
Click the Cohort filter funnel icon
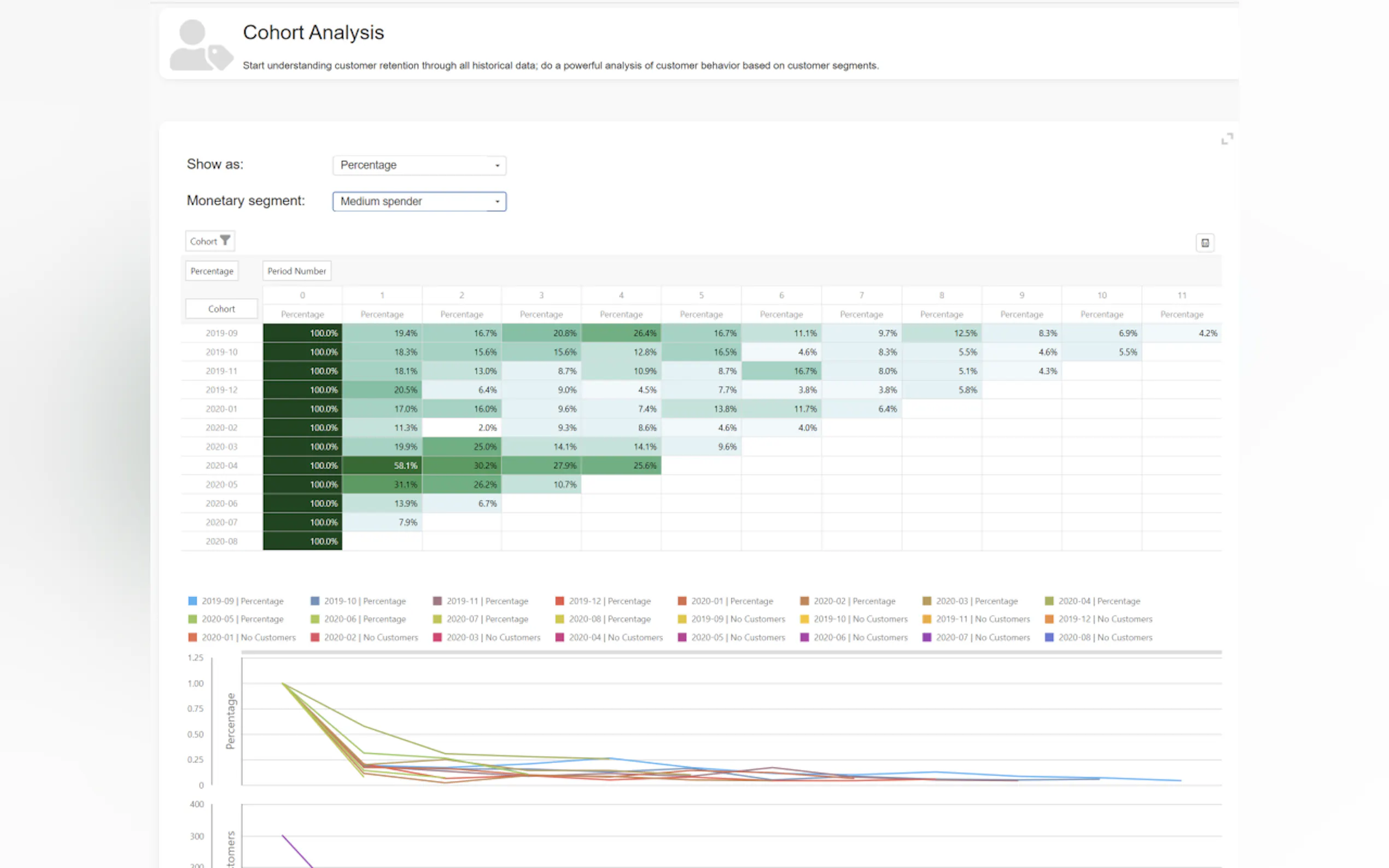click(x=225, y=241)
